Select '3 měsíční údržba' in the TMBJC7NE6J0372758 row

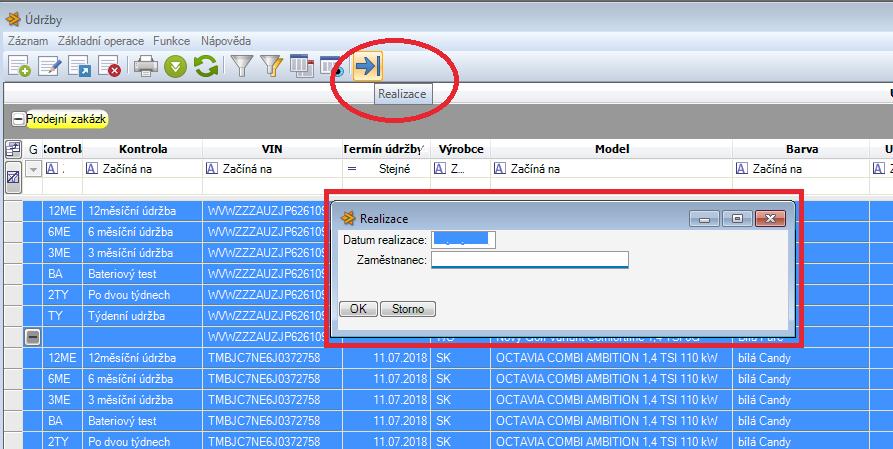142,400
